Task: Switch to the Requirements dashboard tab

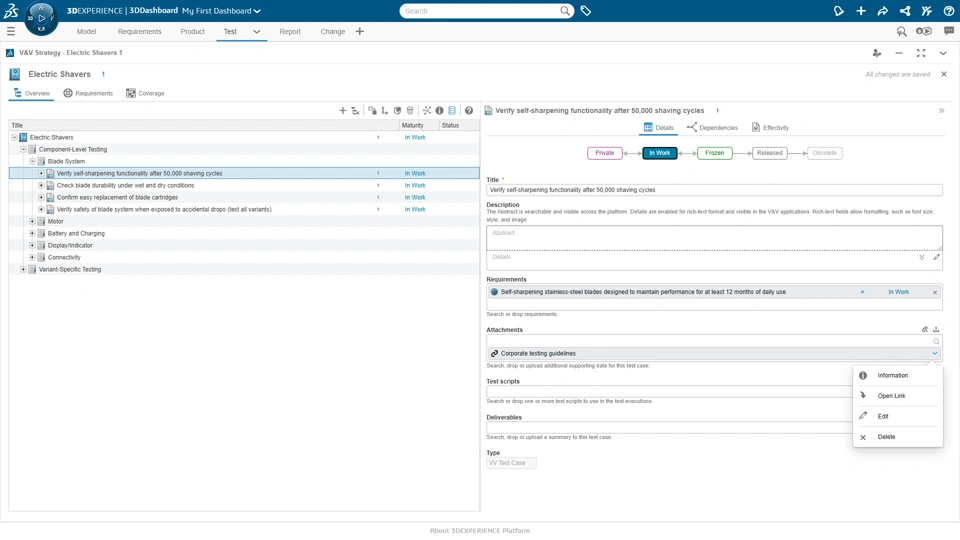Action: 140,32
